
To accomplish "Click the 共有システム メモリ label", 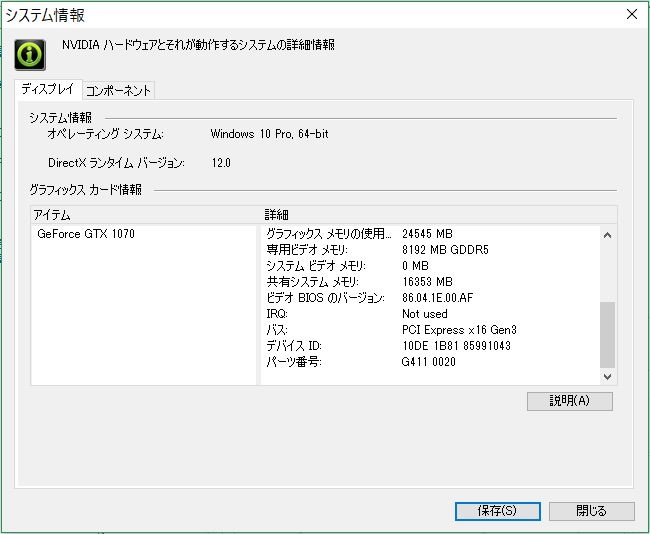I will 313,282.
